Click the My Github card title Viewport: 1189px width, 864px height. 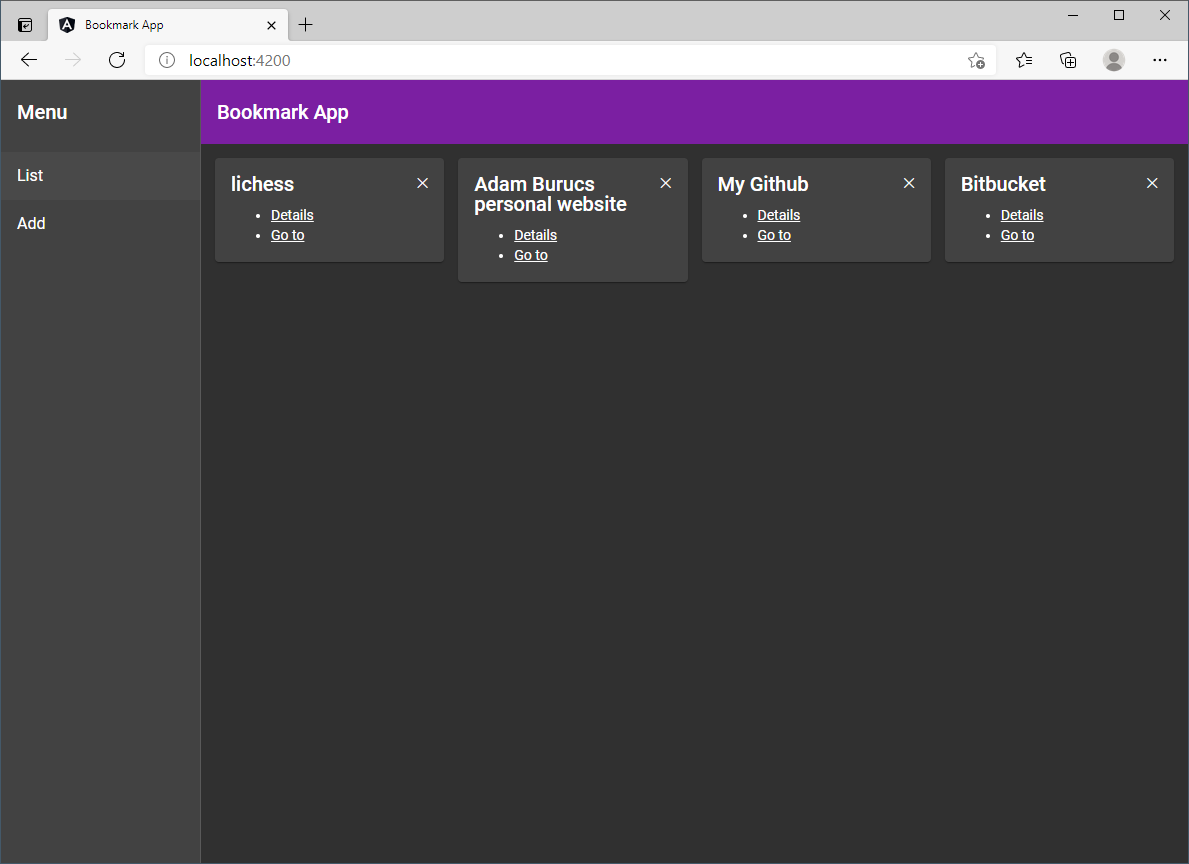click(x=763, y=184)
